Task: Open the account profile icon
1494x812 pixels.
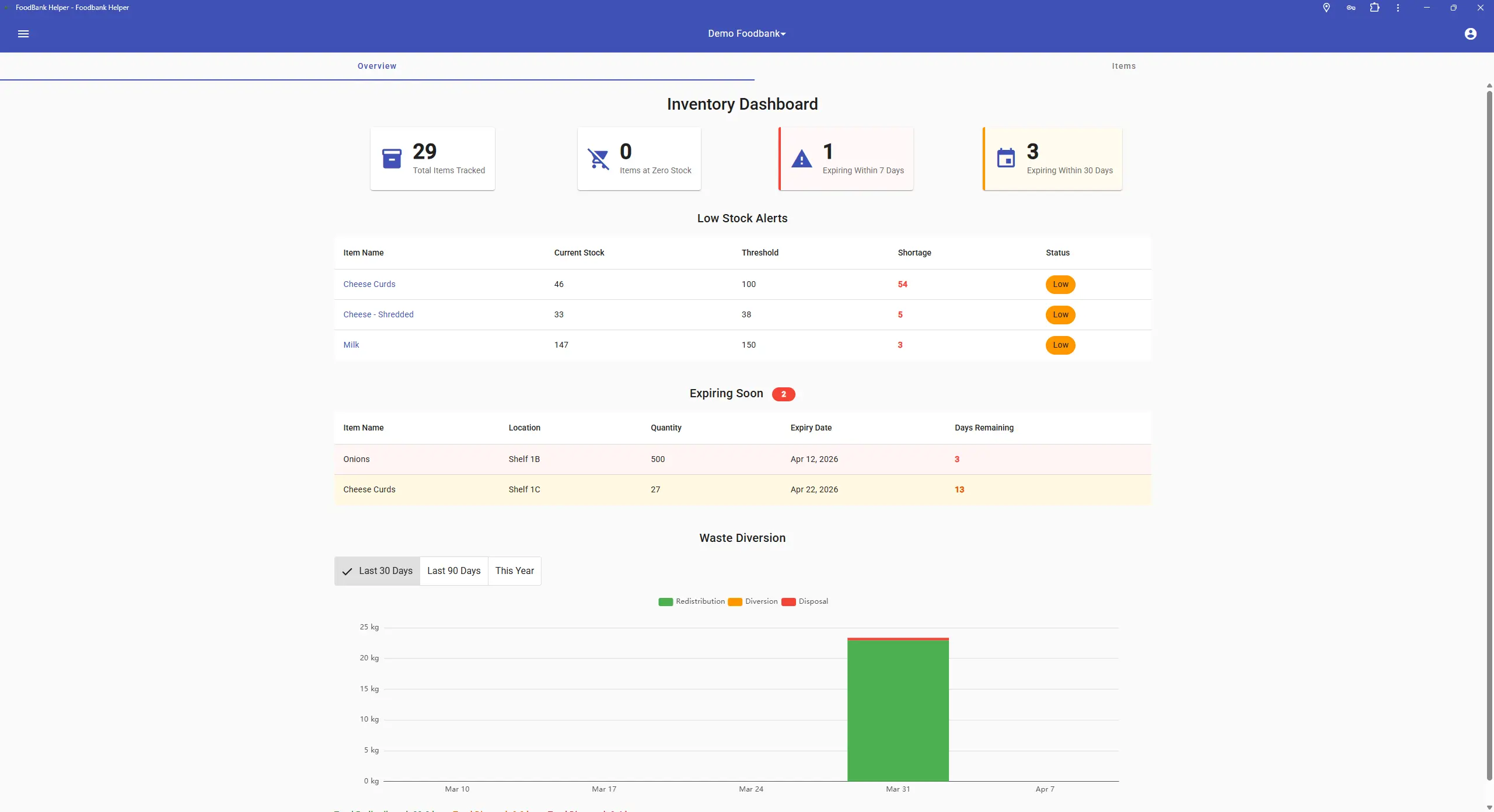Action: tap(1470, 34)
